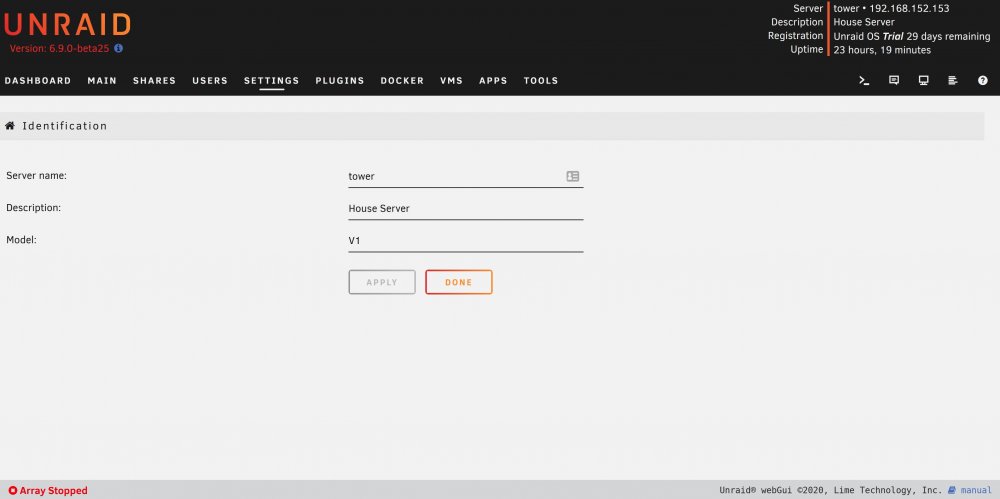Click the Description input with House Server
Screen dimensions: 1000x499
point(466,209)
